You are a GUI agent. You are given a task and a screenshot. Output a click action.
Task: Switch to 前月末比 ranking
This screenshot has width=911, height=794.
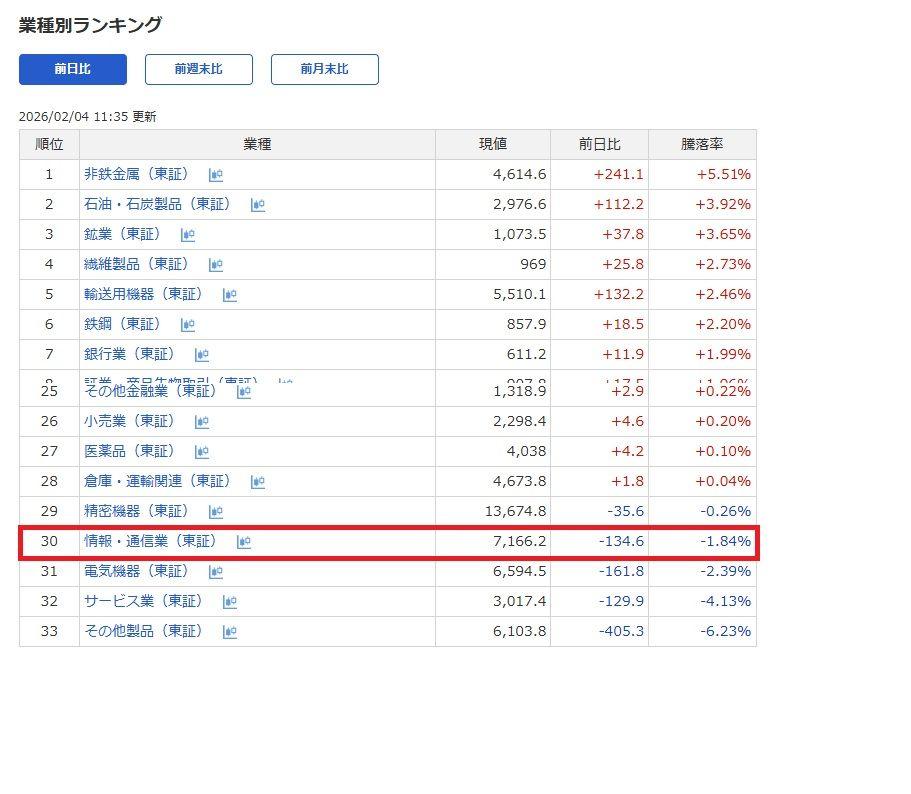coord(325,69)
